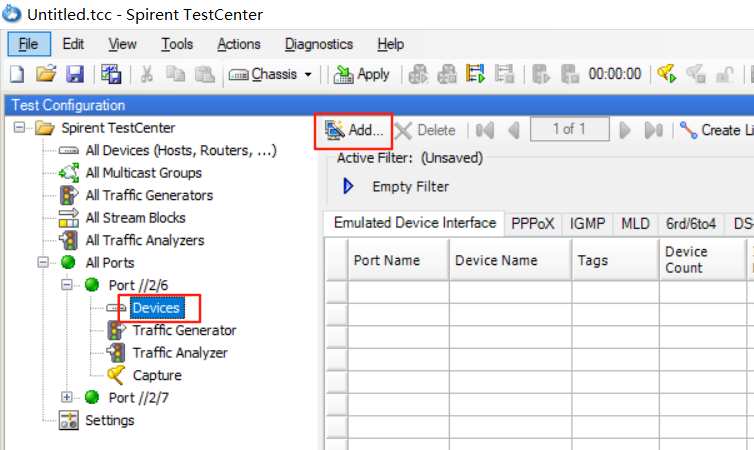Screen dimensions: 754x450
Task: Click the Save As template icon
Action: tap(111, 75)
